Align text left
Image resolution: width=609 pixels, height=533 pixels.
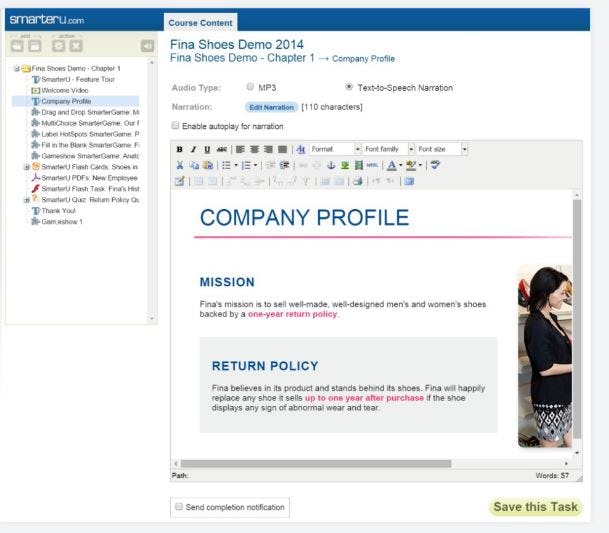240,149
